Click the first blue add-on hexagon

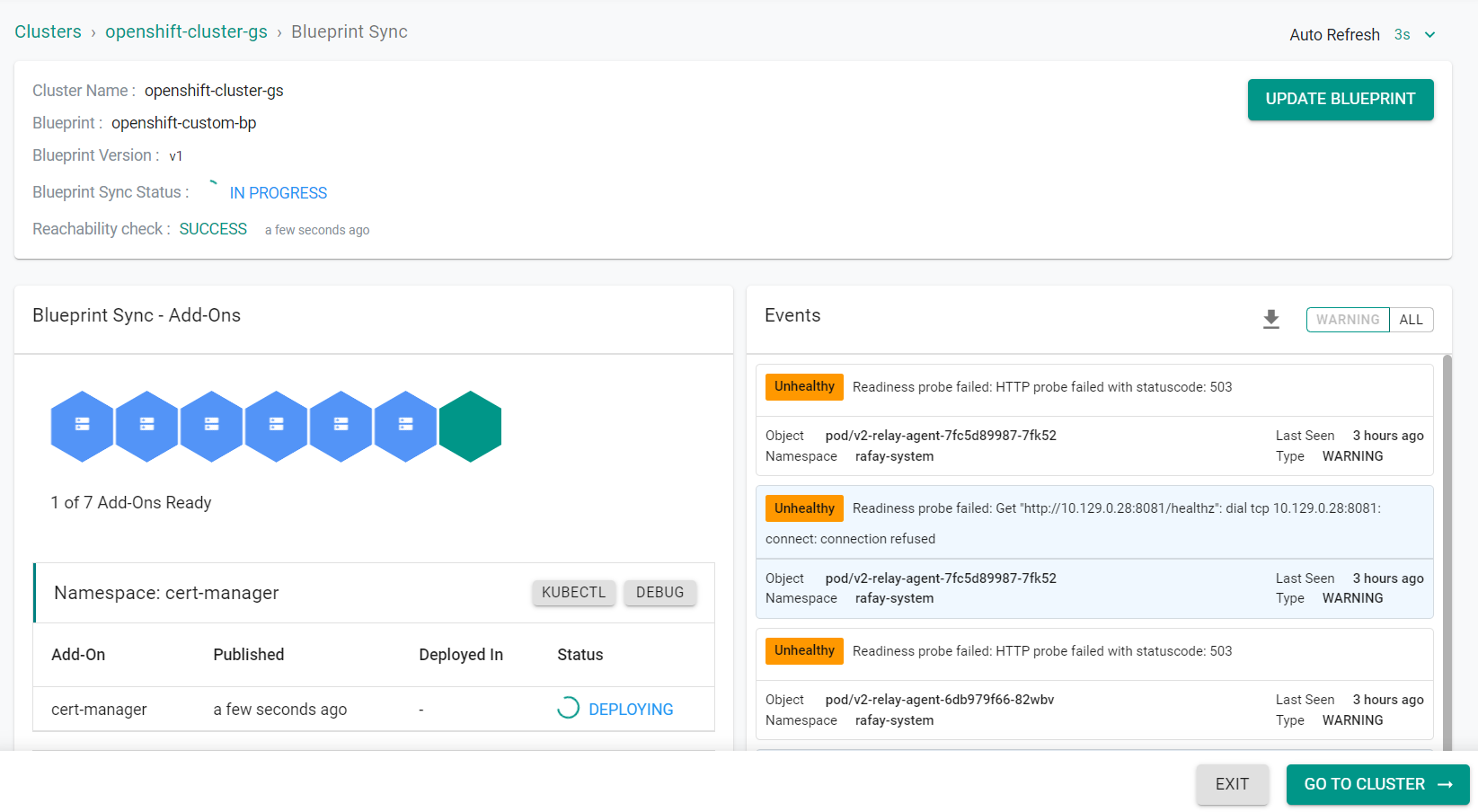coord(83,427)
